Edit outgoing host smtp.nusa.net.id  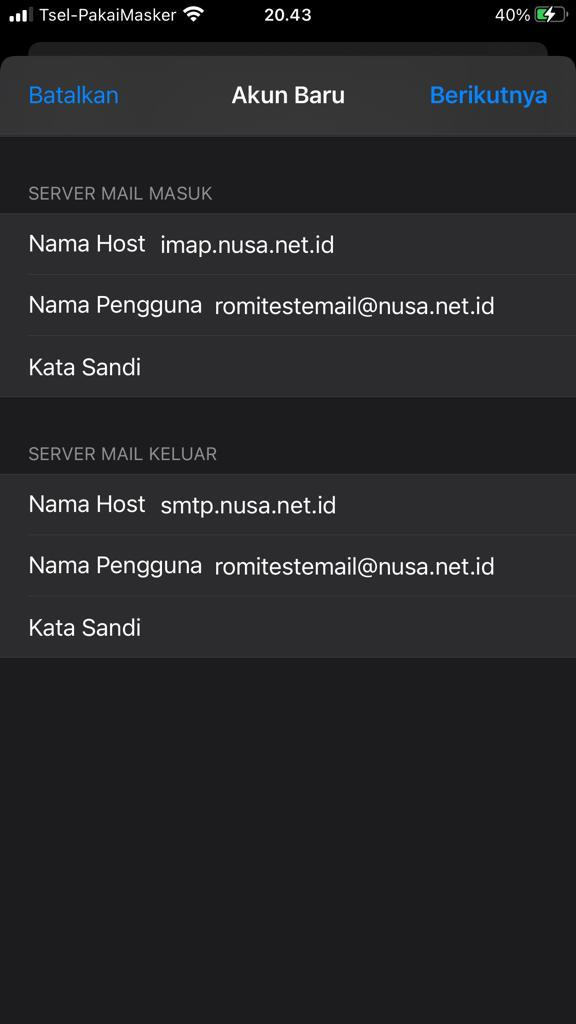click(288, 505)
